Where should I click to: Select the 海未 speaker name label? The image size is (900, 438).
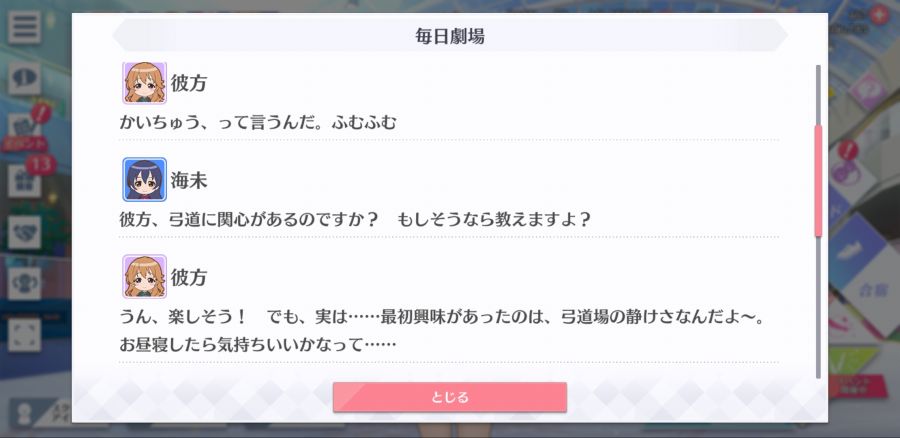pyautogui.click(x=189, y=180)
